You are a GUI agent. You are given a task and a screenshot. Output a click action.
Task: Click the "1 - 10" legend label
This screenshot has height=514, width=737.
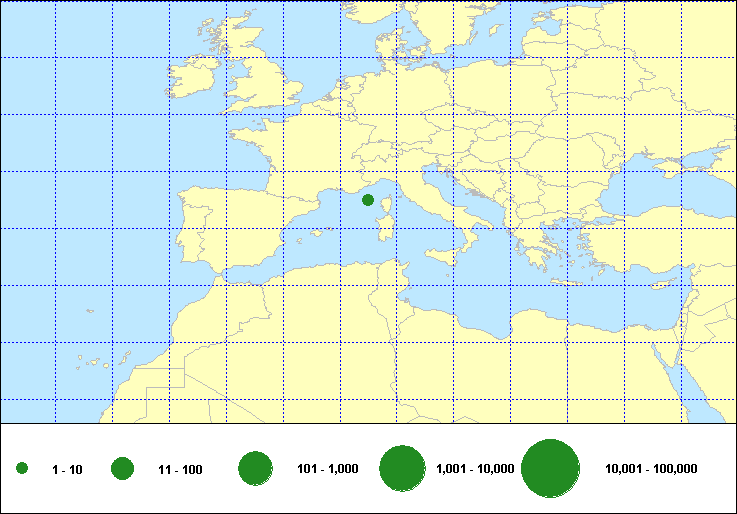67,470
